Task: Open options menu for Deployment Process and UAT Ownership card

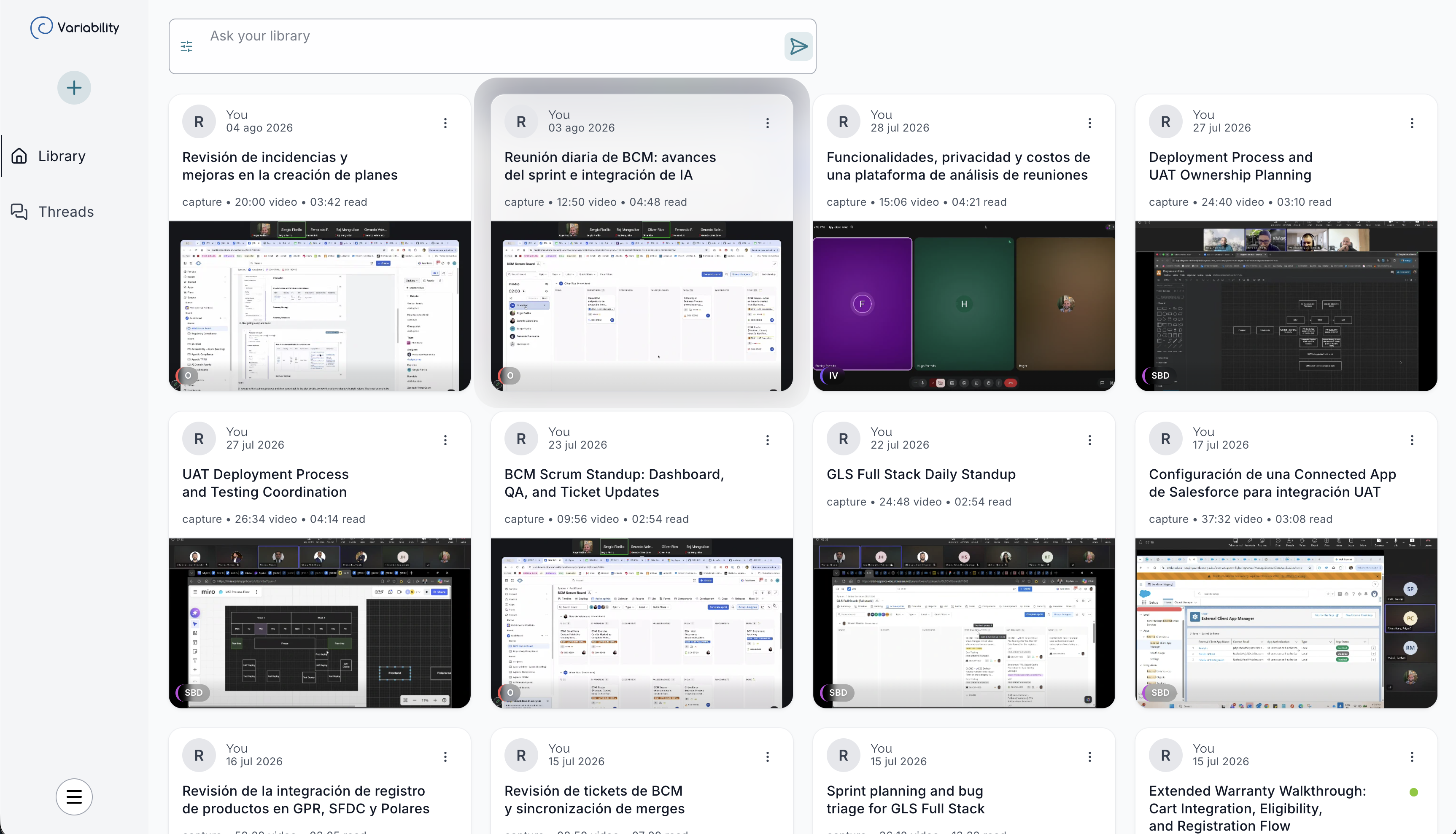Action: 1412,123
